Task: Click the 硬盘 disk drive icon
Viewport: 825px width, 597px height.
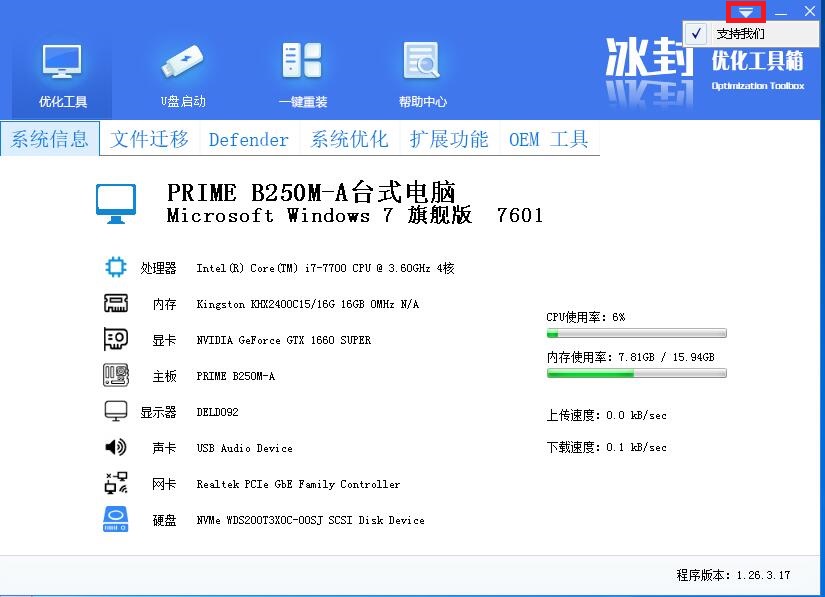Action: (x=116, y=520)
